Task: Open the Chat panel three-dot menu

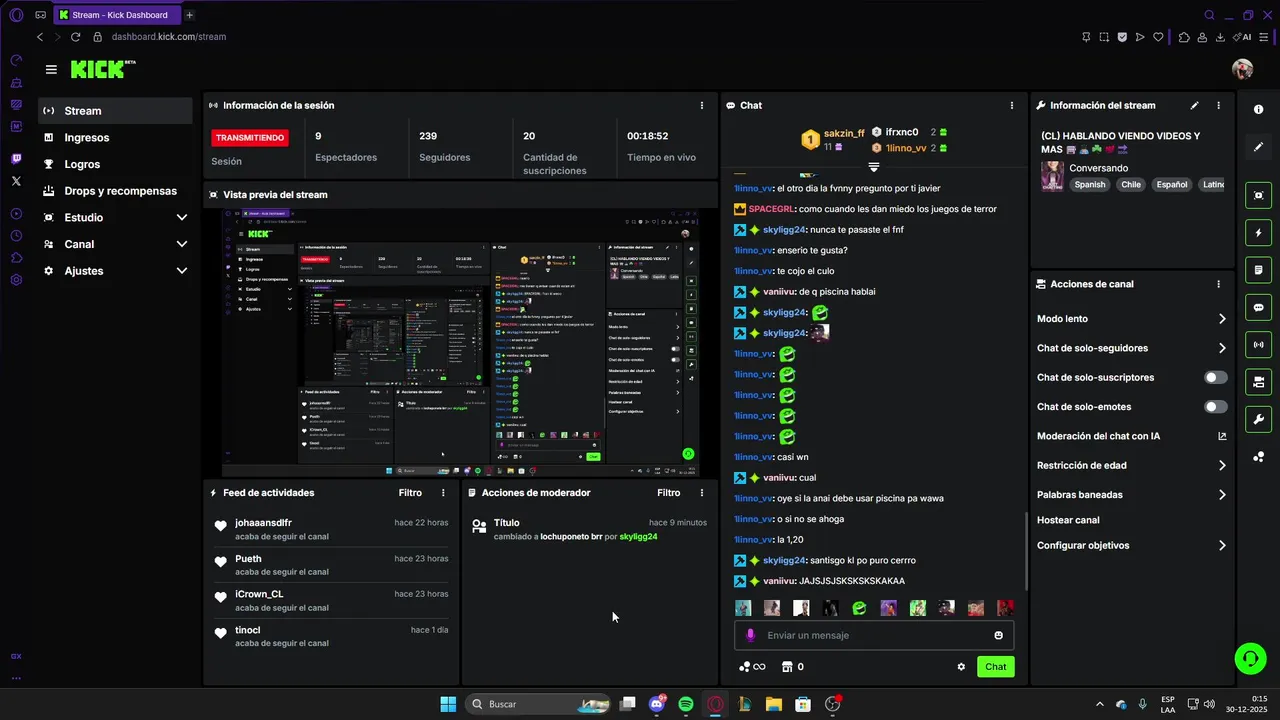Action: pyautogui.click(x=1012, y=105)
